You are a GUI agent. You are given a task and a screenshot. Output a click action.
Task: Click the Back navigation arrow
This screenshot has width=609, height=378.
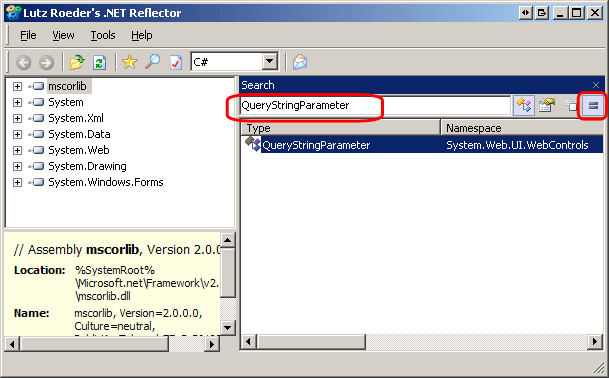(x=24, y=62)
